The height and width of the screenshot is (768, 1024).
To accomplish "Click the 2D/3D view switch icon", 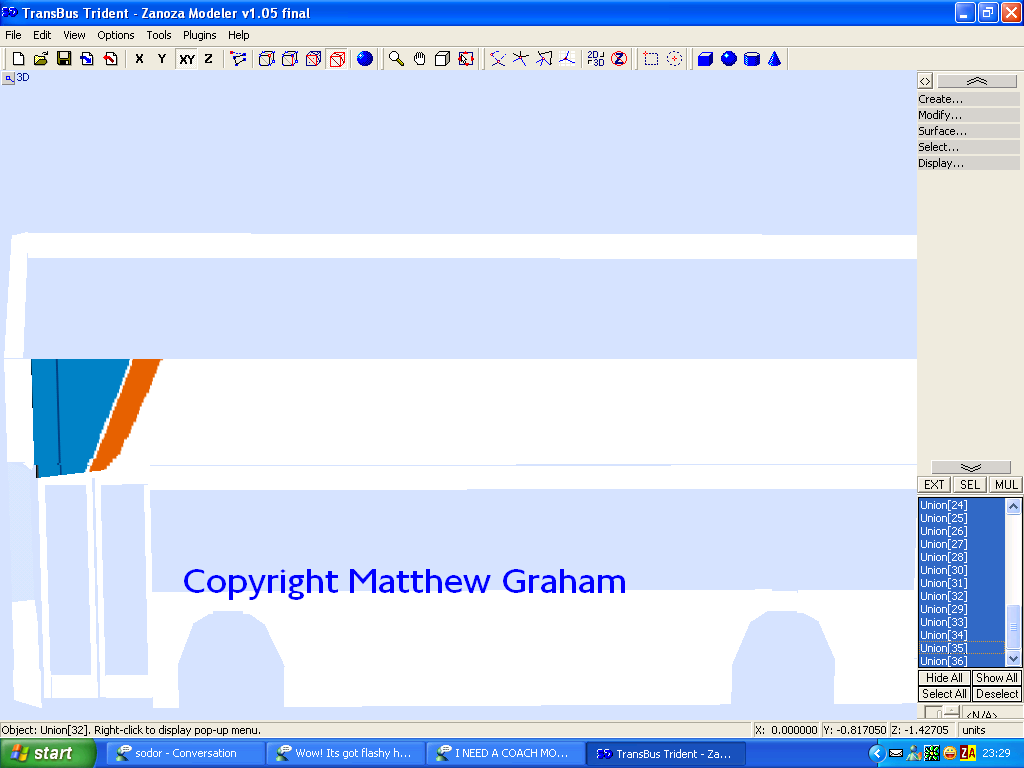I will (x=595, y=59).
